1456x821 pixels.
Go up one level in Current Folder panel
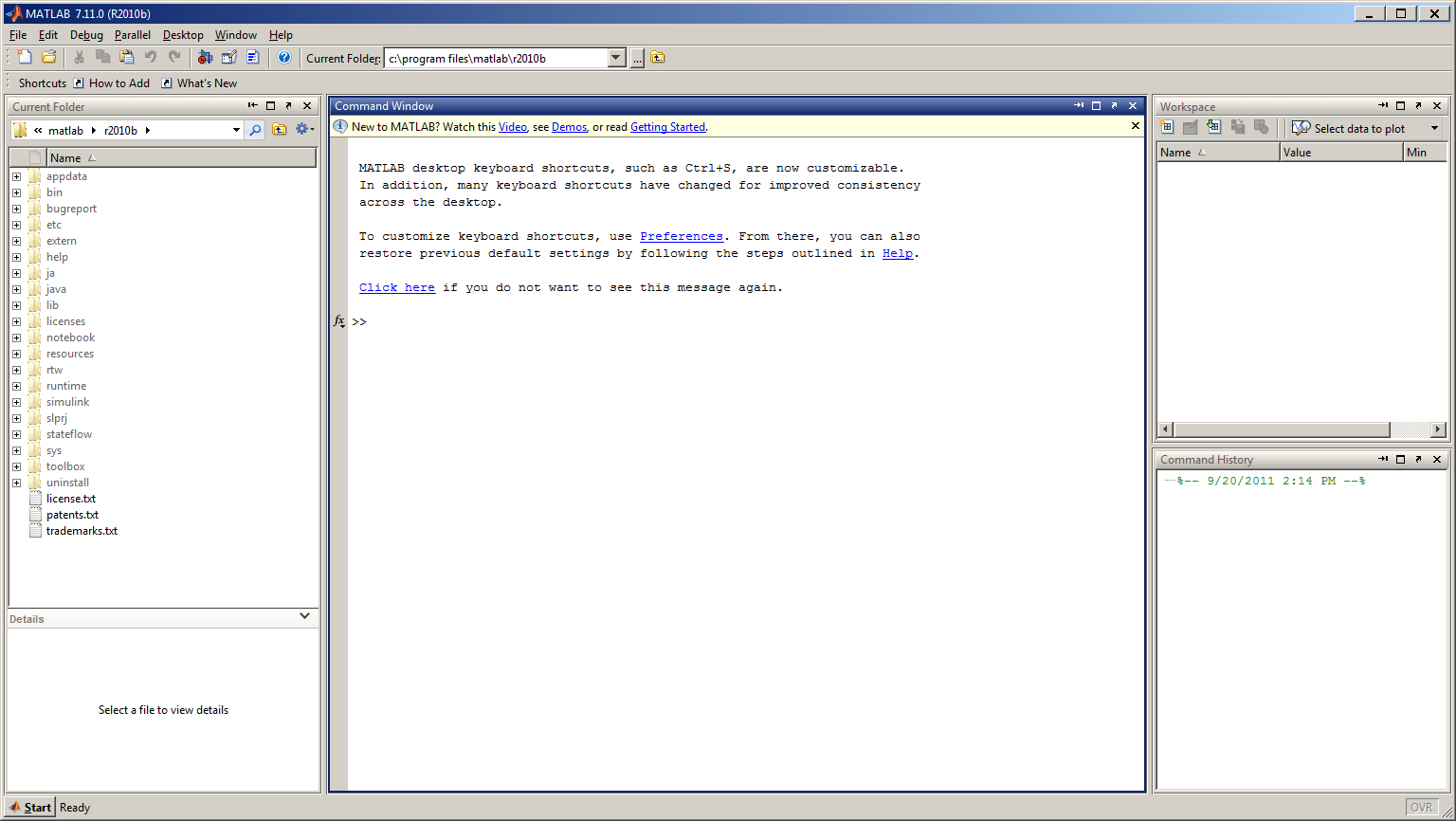pos(280,130)
